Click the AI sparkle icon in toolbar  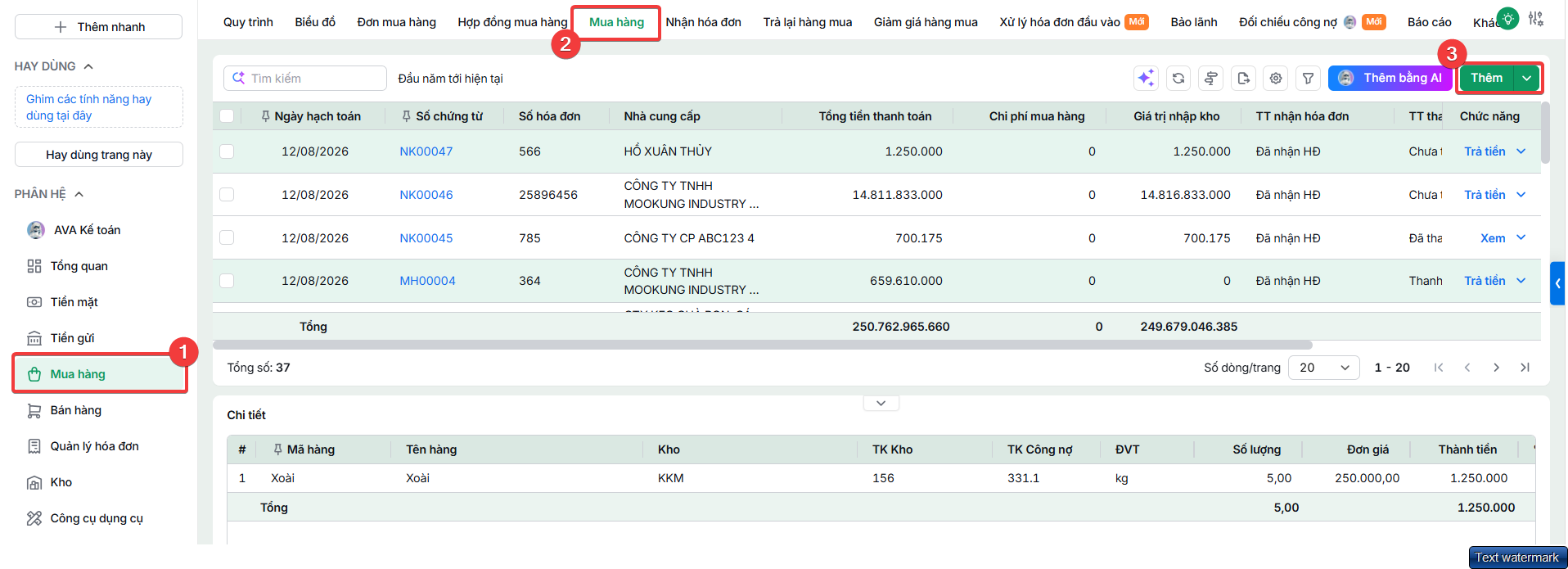pyautogui.click(x=1146, y=78)
